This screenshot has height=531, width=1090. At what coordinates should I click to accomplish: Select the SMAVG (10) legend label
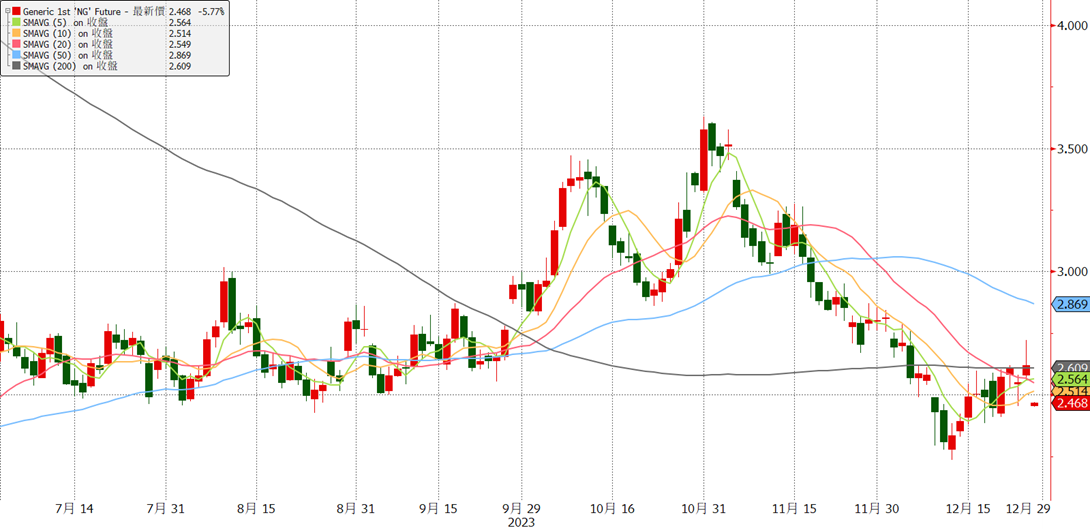click(68, 33)
